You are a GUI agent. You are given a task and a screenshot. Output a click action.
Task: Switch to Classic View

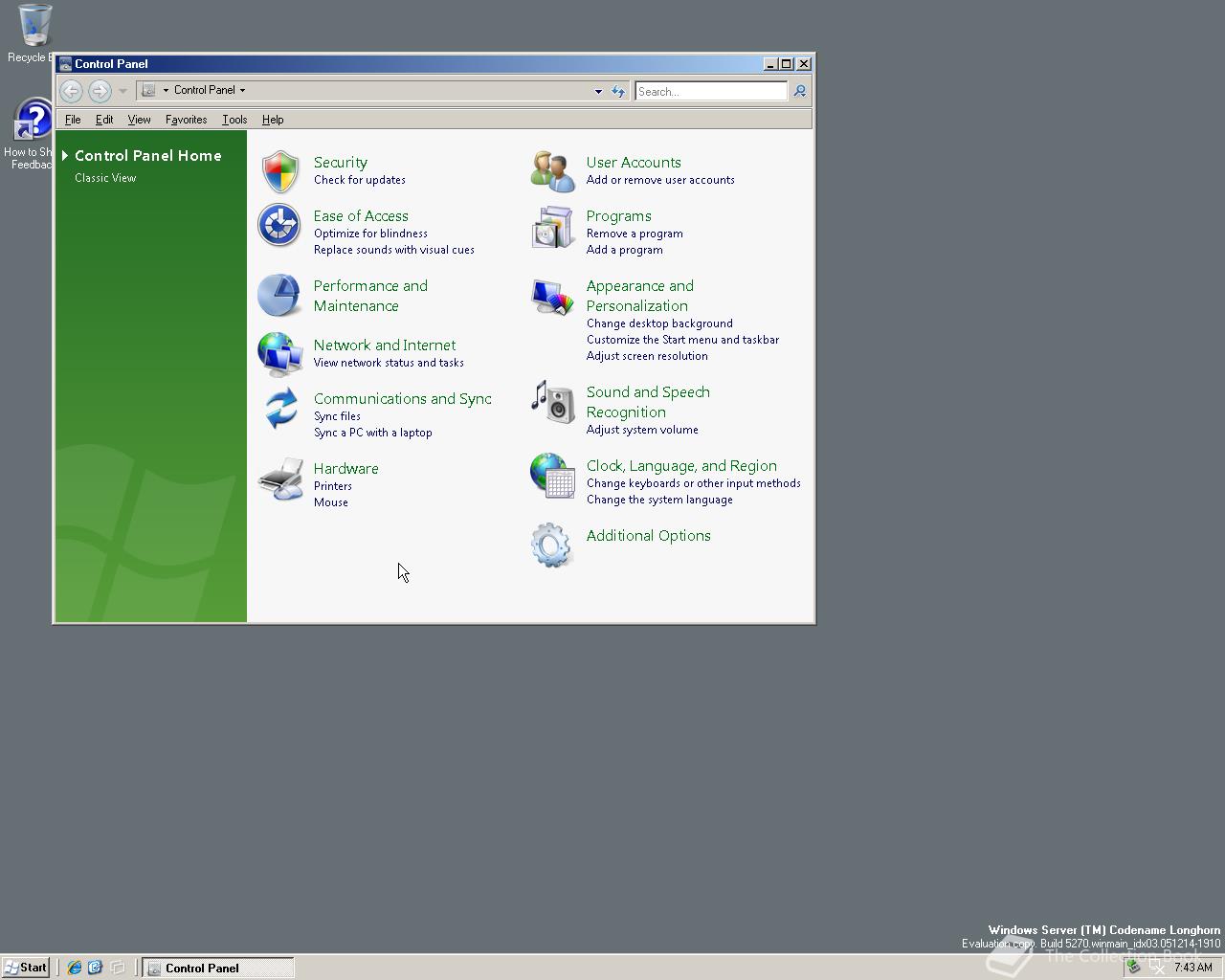tap(105, 178)
